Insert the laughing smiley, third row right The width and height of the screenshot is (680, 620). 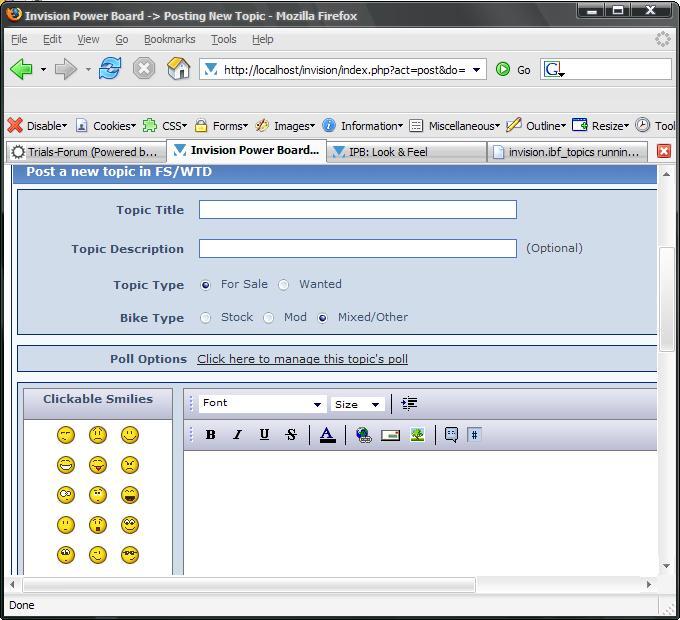click(130, 495)
